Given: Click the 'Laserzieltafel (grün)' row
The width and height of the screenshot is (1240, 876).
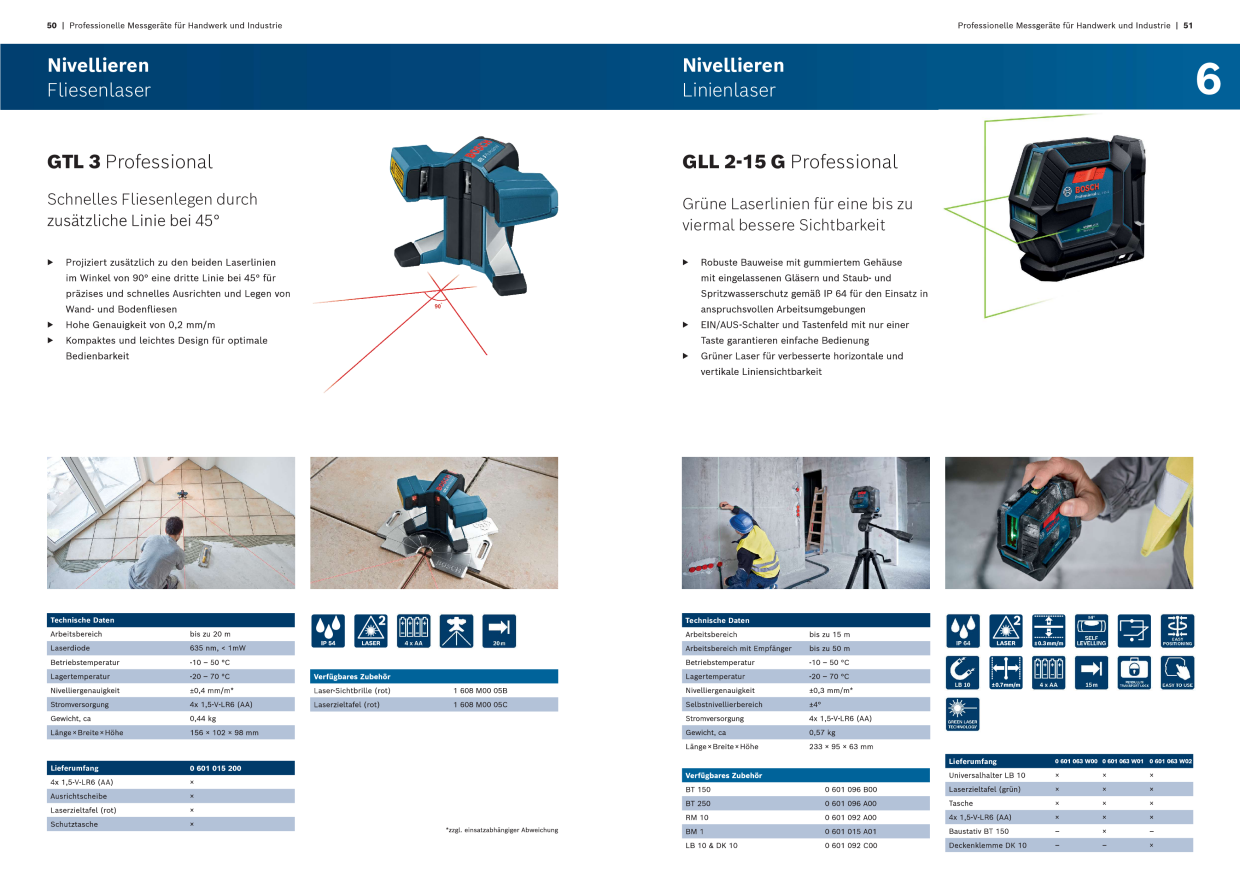Looking at the screenshot, I should pyautogui.click(x=1069, y=789).
